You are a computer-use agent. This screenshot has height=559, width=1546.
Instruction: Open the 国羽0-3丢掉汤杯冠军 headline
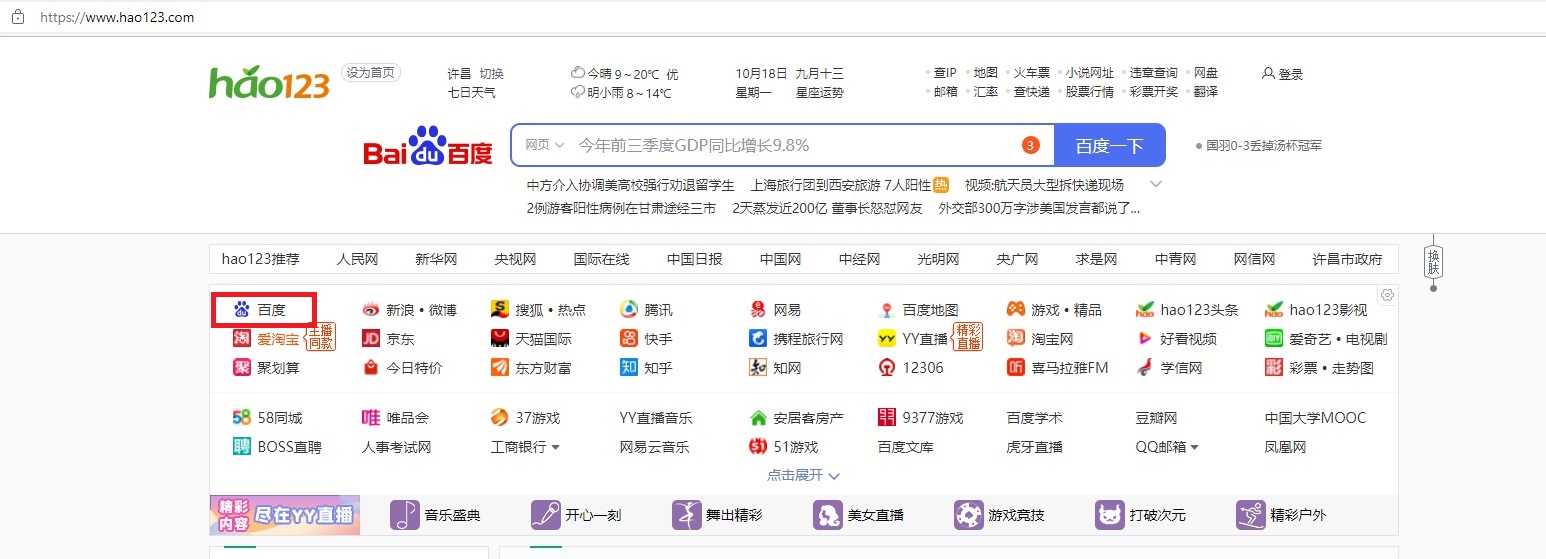(1264, 145)
